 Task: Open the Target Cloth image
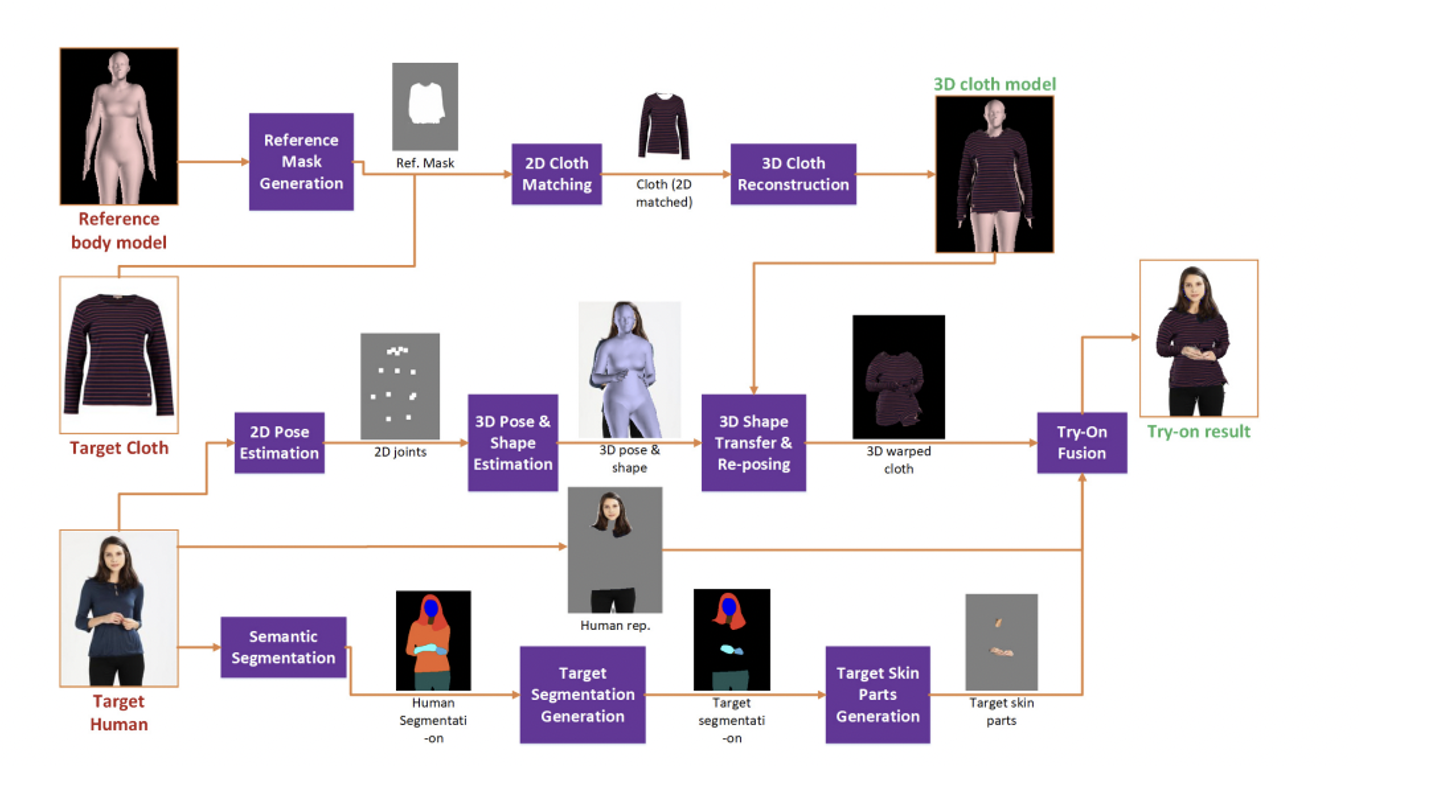point(118,353)
